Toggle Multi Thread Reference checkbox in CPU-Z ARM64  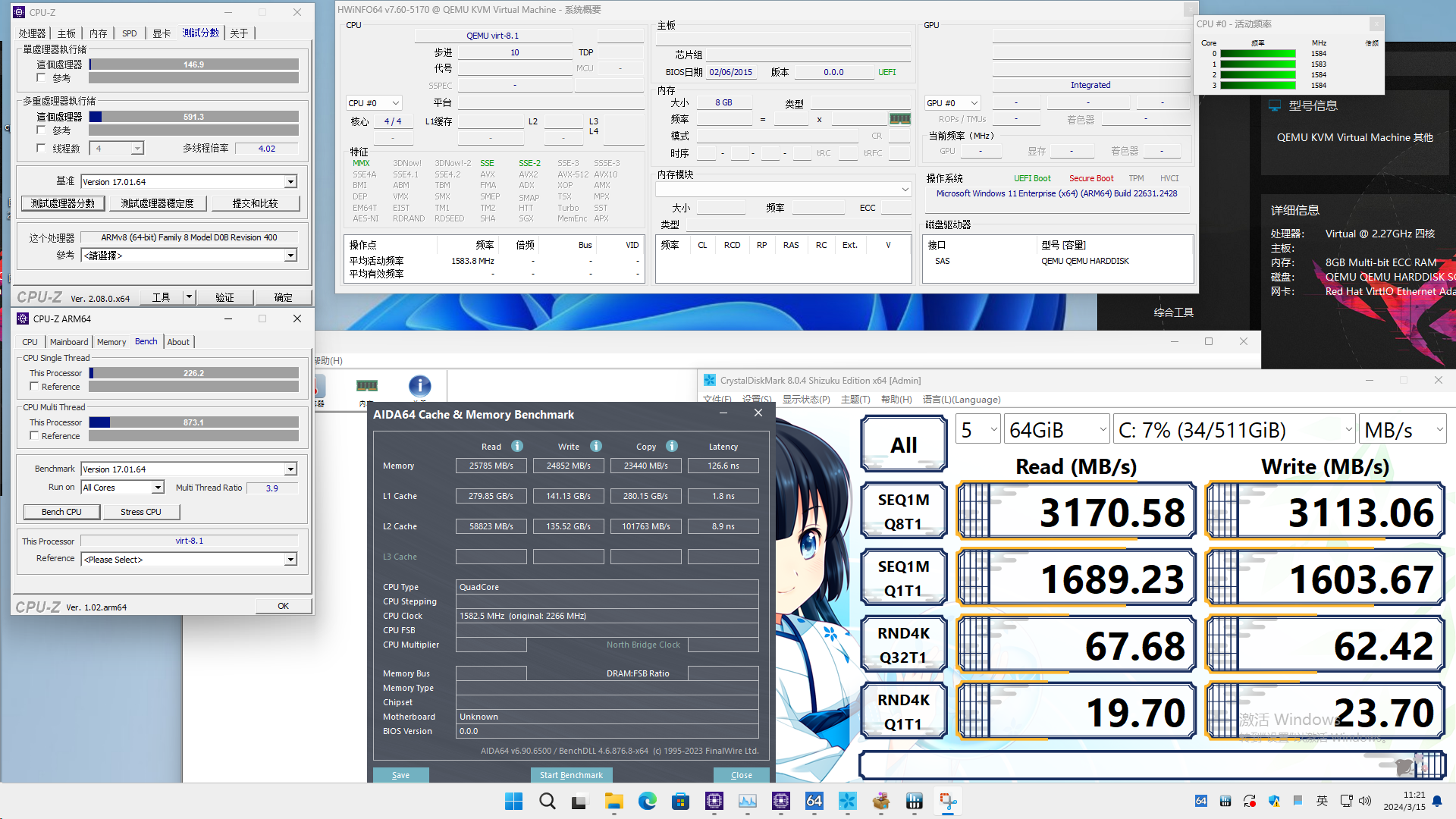click(x=34, y=435)
